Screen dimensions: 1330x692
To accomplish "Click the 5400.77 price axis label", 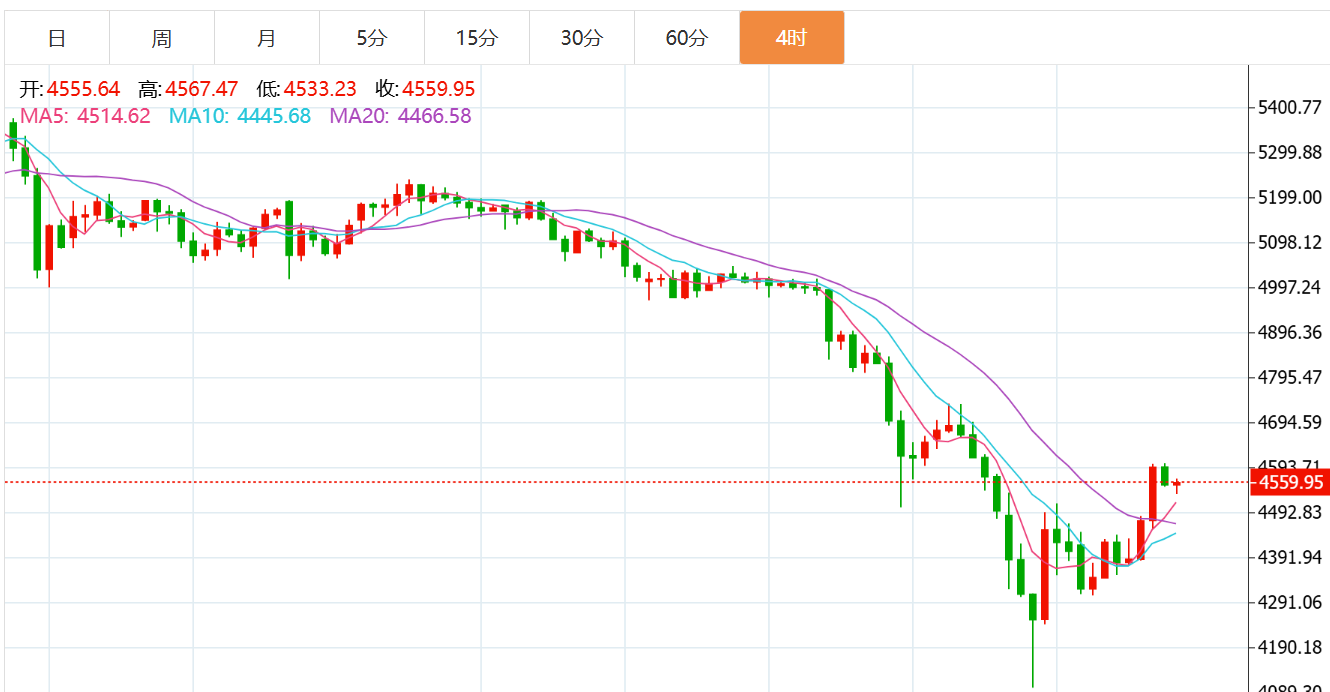I will pyautogui.click(x=1291, y=107).
